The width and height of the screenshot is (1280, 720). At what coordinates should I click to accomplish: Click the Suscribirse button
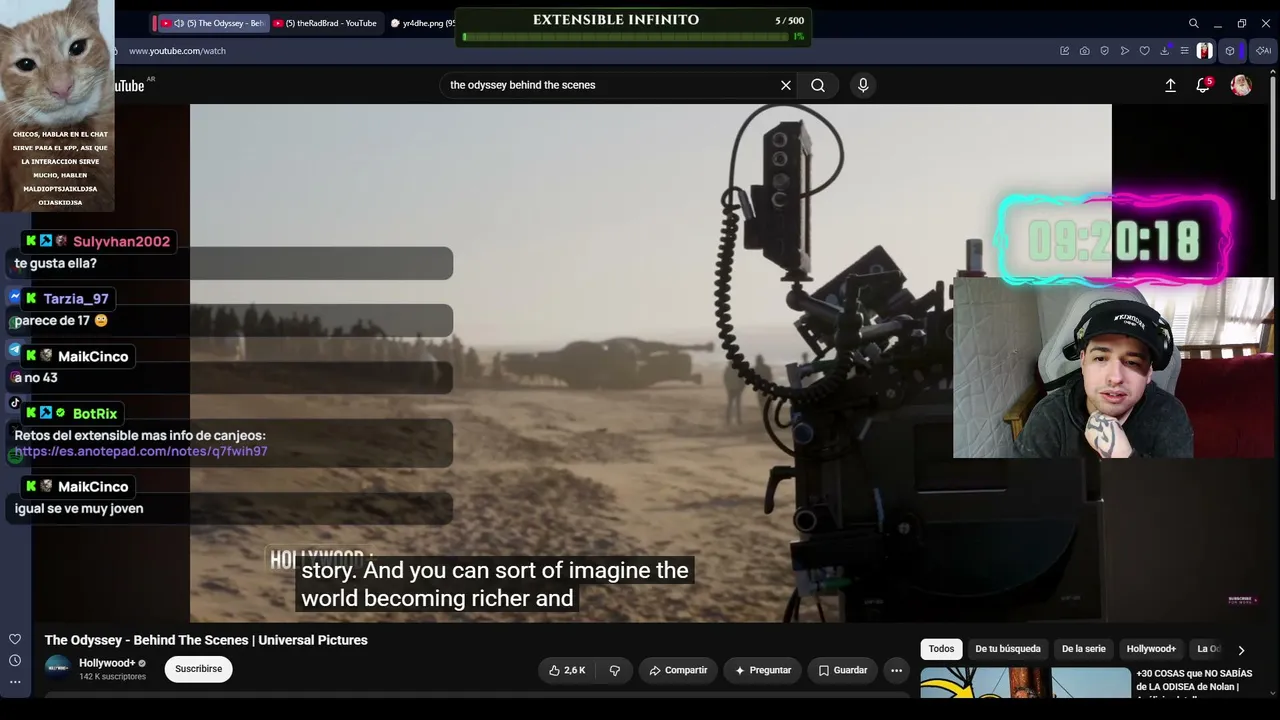(x=198, y=669)
